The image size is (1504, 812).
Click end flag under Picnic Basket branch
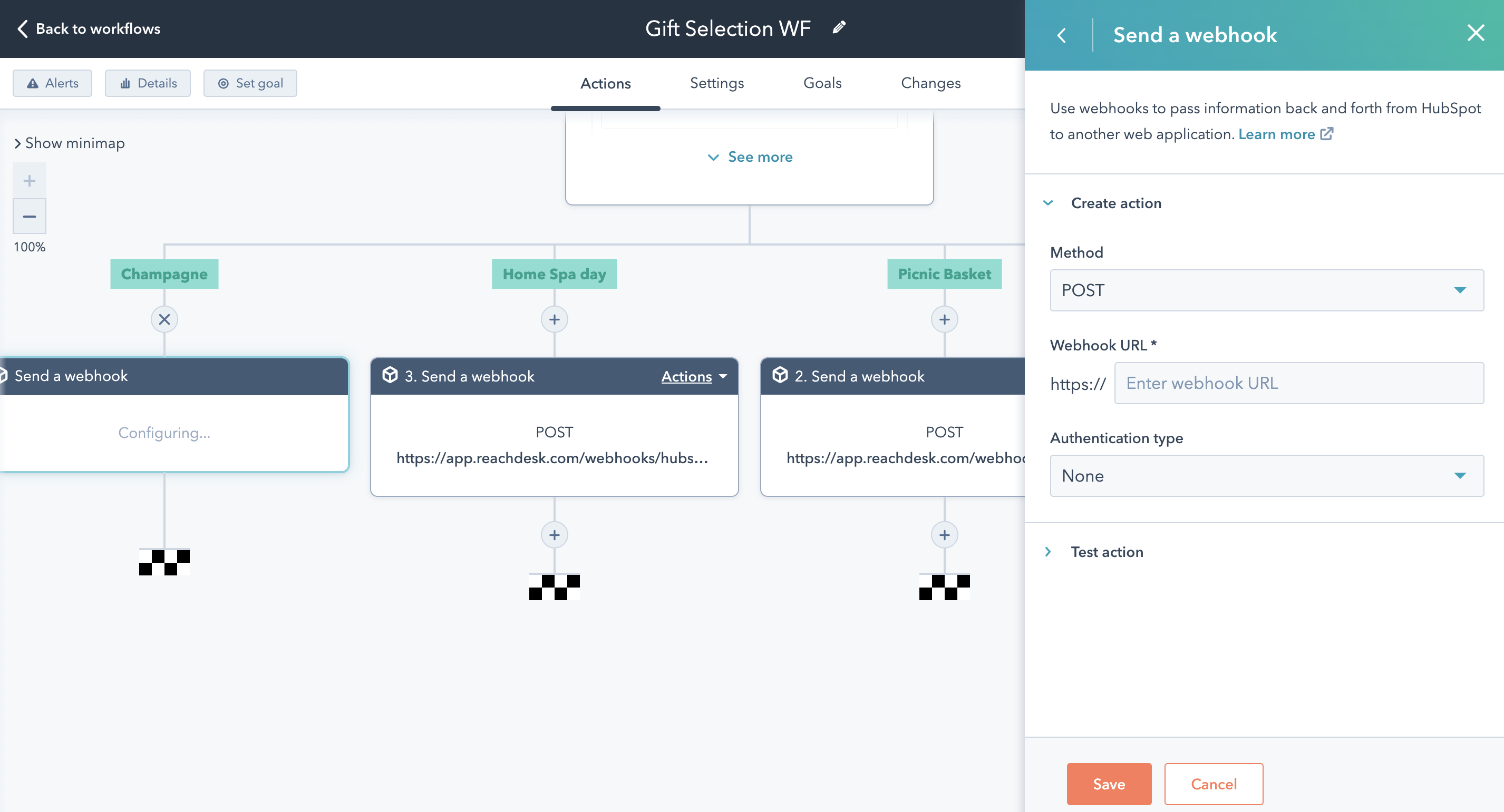[x=944, y=586]
